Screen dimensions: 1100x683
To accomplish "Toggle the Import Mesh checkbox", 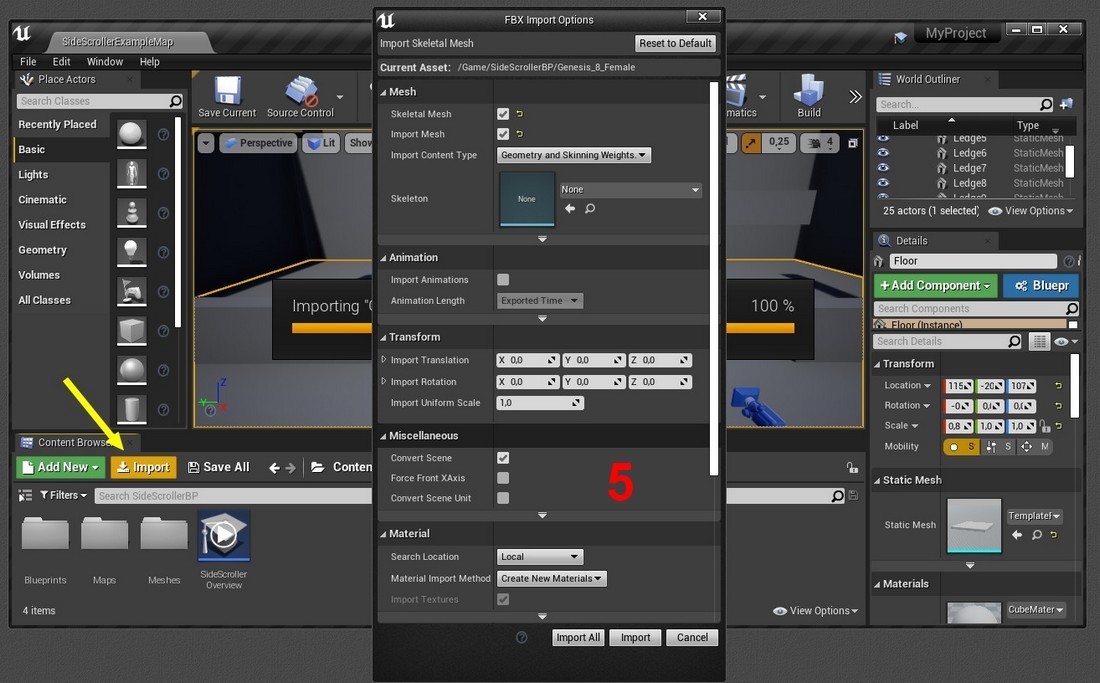I will (x=503, y=134).
